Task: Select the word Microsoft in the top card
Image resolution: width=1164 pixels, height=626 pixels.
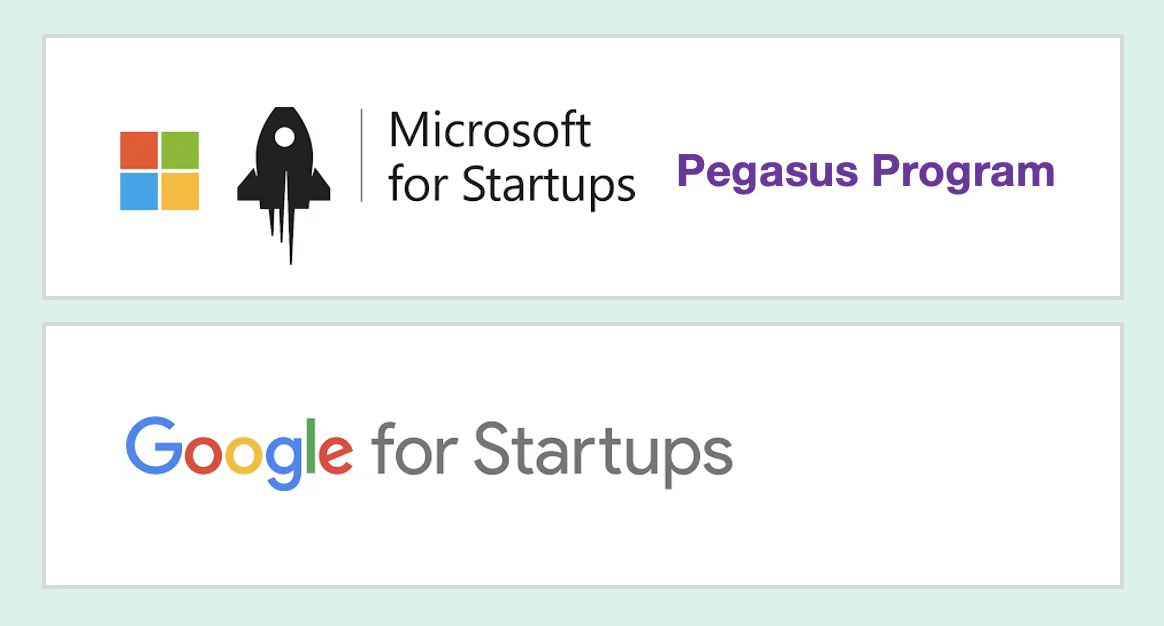Action: [x=490, y=130]
